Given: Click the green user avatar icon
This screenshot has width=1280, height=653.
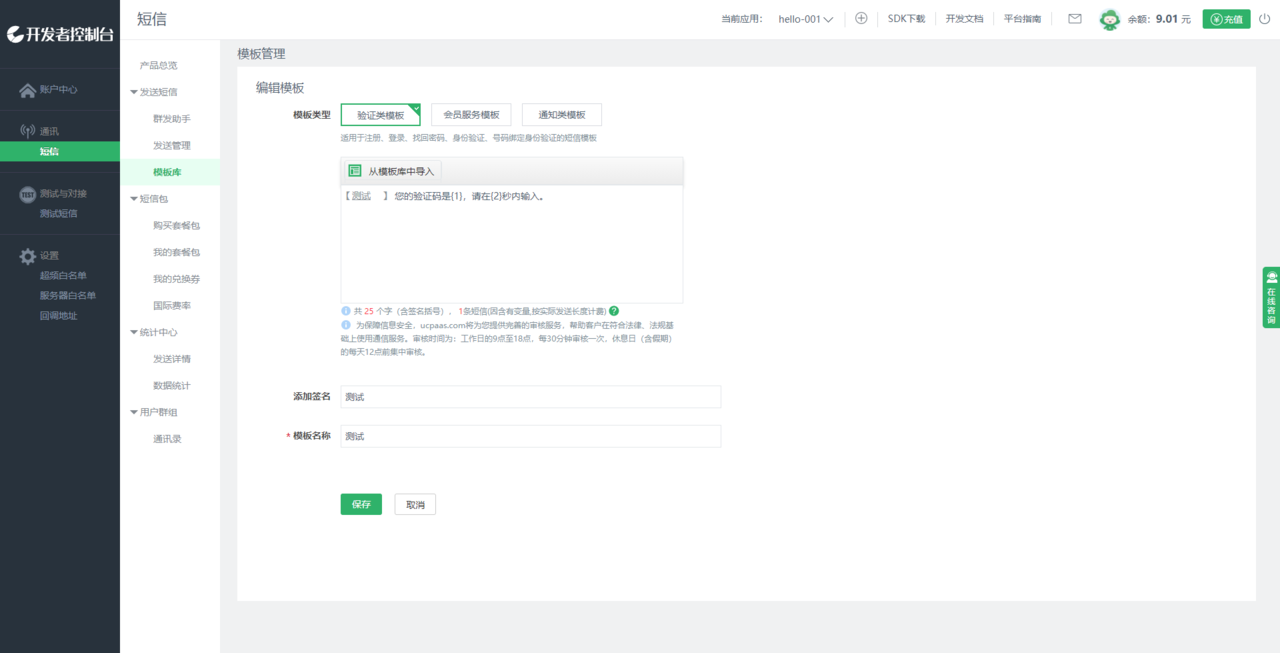Looking at the screenshot, I should [x=1109, y=19].
